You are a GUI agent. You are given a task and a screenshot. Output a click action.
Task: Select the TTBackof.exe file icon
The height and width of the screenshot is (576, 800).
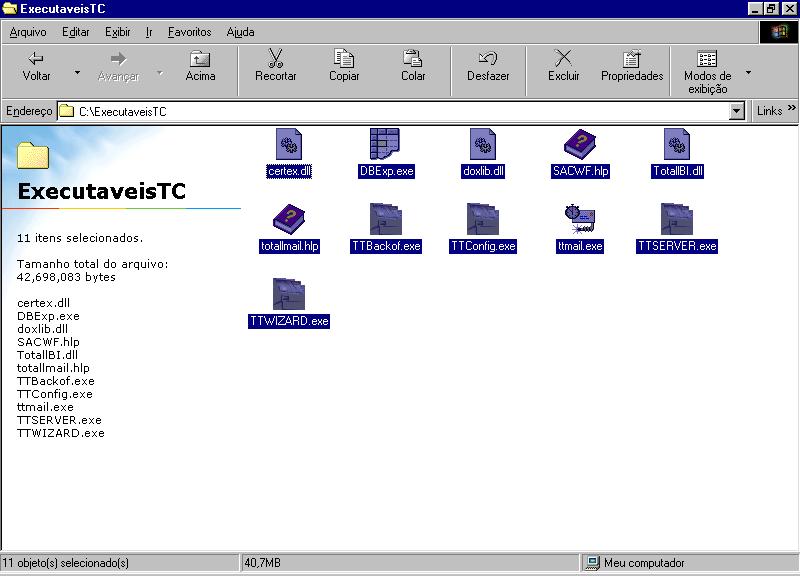point(386,219)
